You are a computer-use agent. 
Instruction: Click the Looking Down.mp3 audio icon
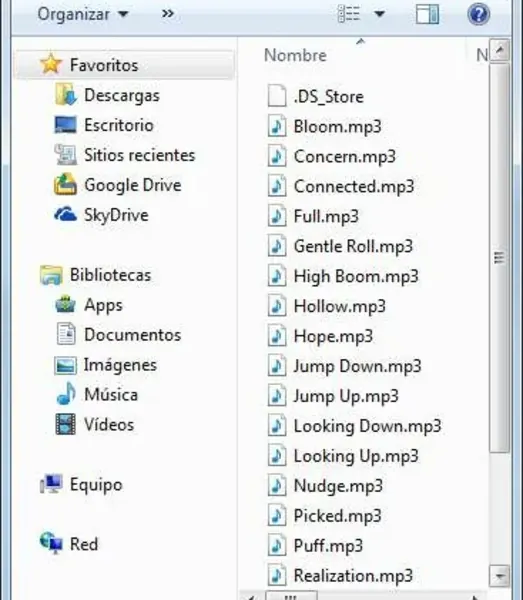click(x=277, y=426)
